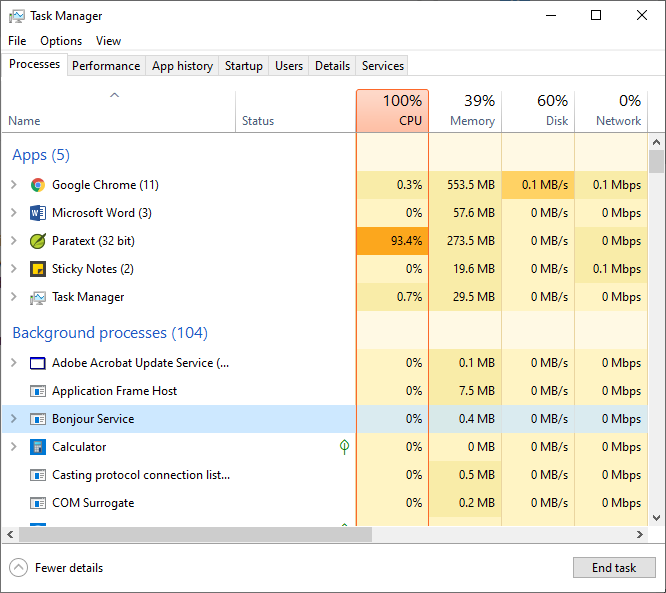Click Google Chrome's 0.1 MB/s disk cell
This screenshot has width=666, height=593.
pos(538,185)
